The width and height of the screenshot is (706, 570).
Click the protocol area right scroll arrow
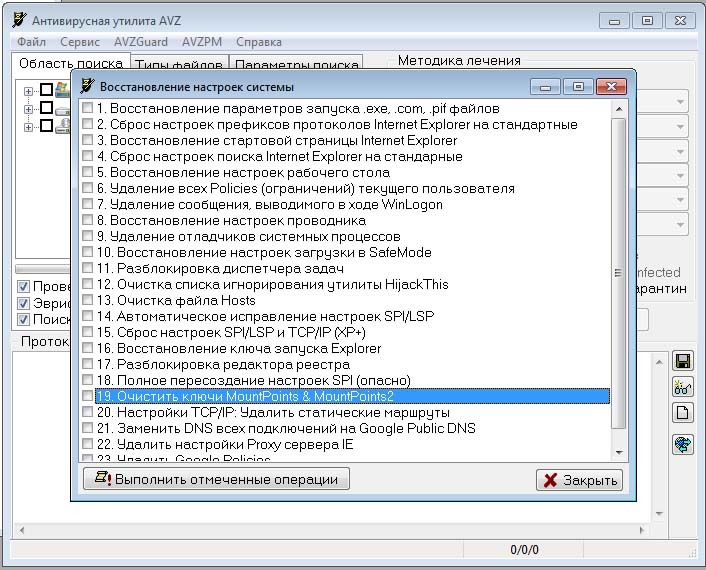coord(642,530)
